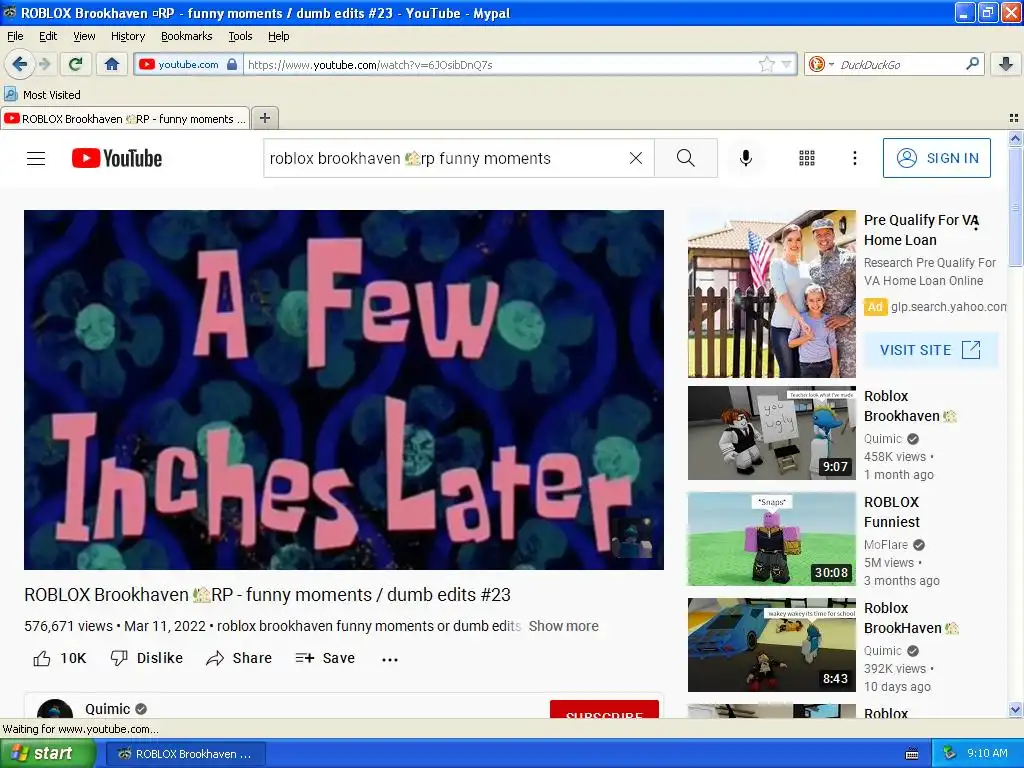Open the View menu

tap(84, 36)
